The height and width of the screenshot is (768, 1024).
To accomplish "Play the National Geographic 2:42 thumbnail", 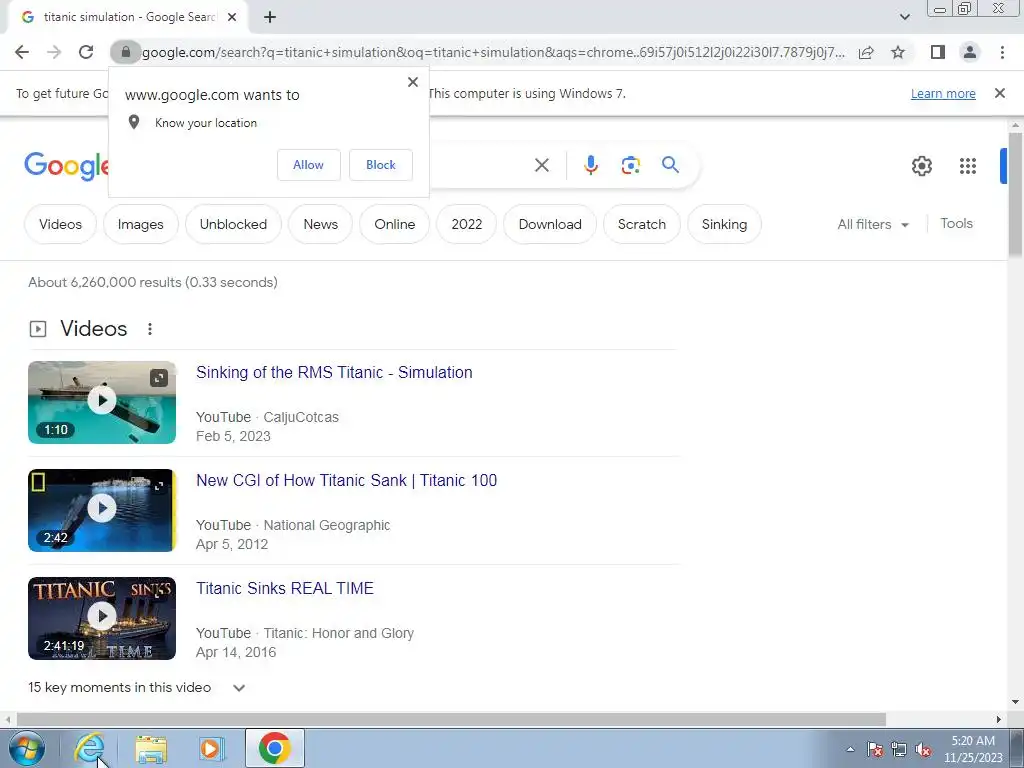I will click(x=102, y=510).
